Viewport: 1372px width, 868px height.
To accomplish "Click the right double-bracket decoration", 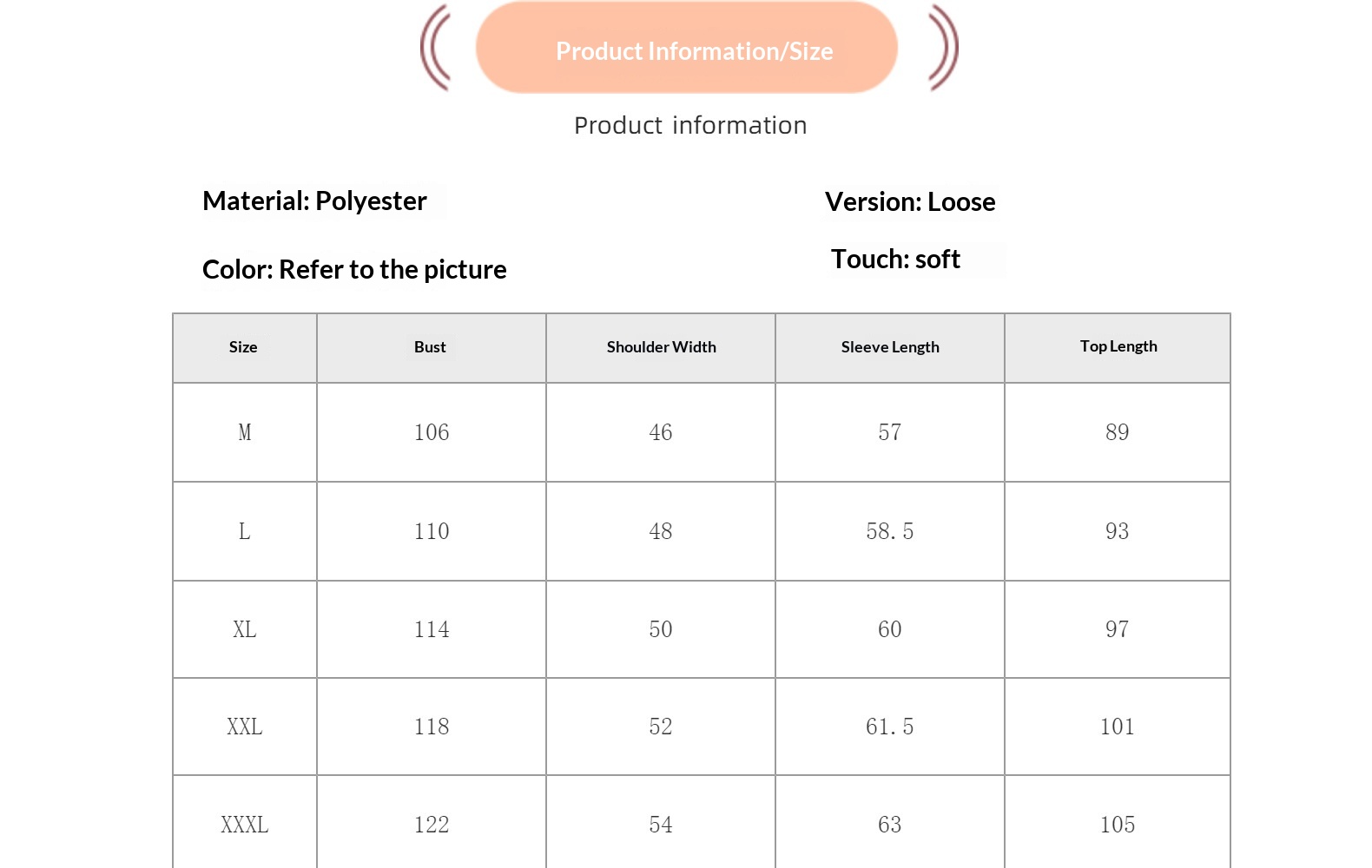I will point(943,48).
